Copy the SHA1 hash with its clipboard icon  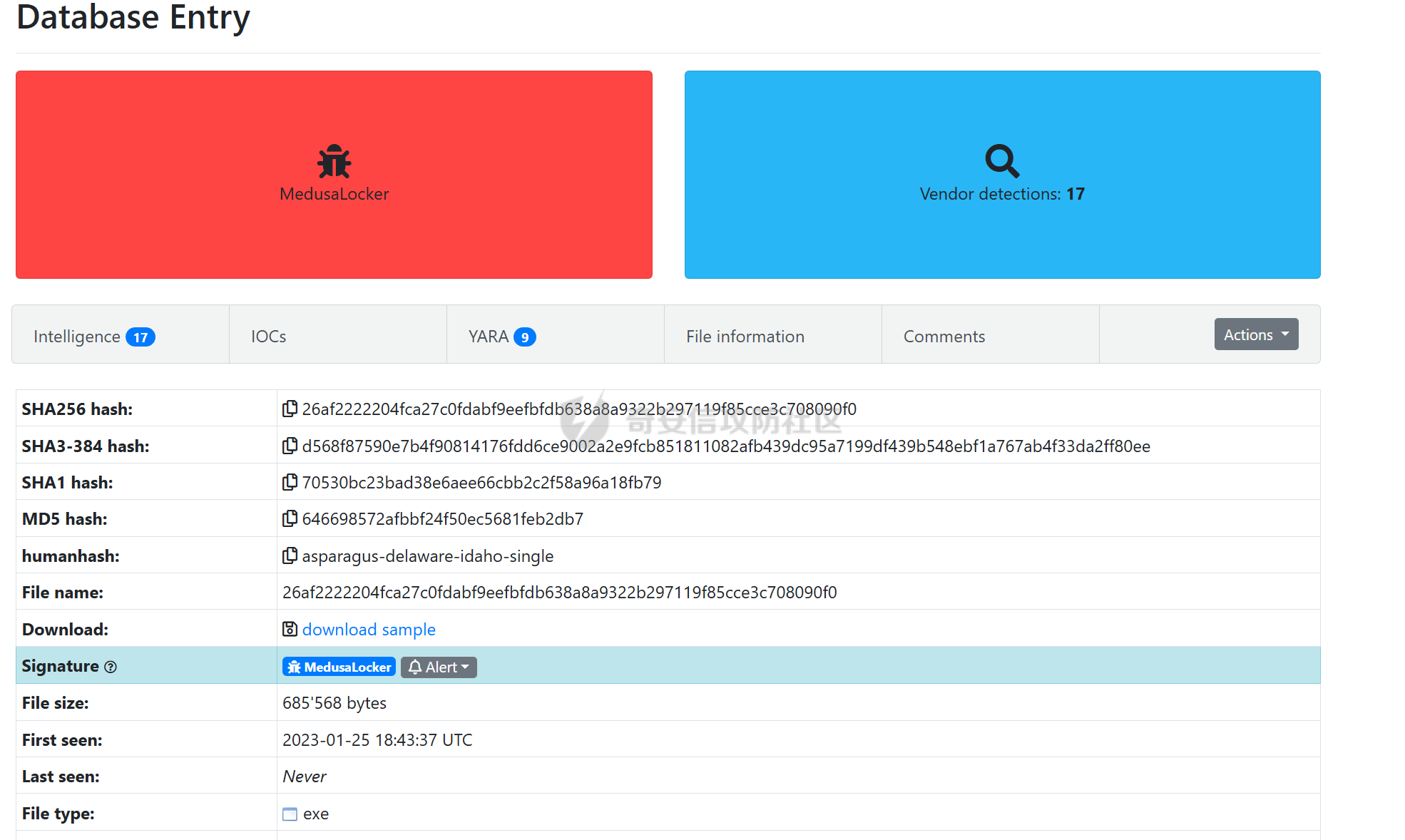coord(290,482)
